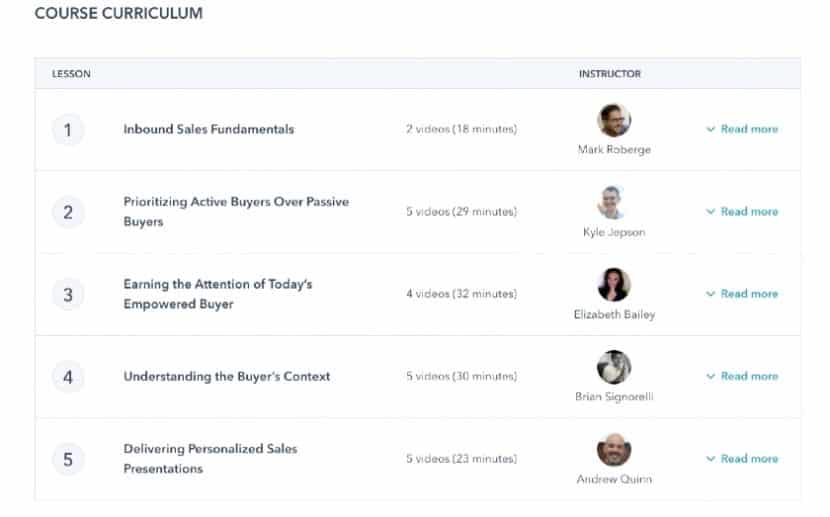Screen dimensions: 830x517
Task: Open Delivering Personalized Sales Presentations lesson title
Action: click(x=210, y=459)
